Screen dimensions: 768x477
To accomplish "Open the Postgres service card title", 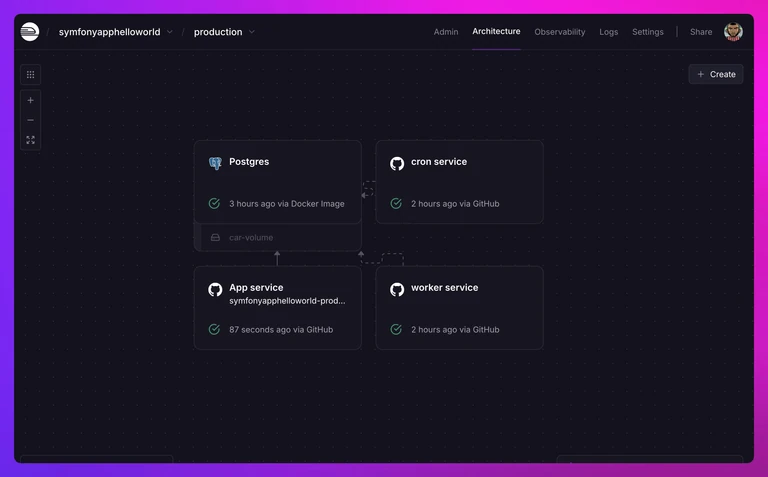I will pyautogui.click(x=249, y=162).
